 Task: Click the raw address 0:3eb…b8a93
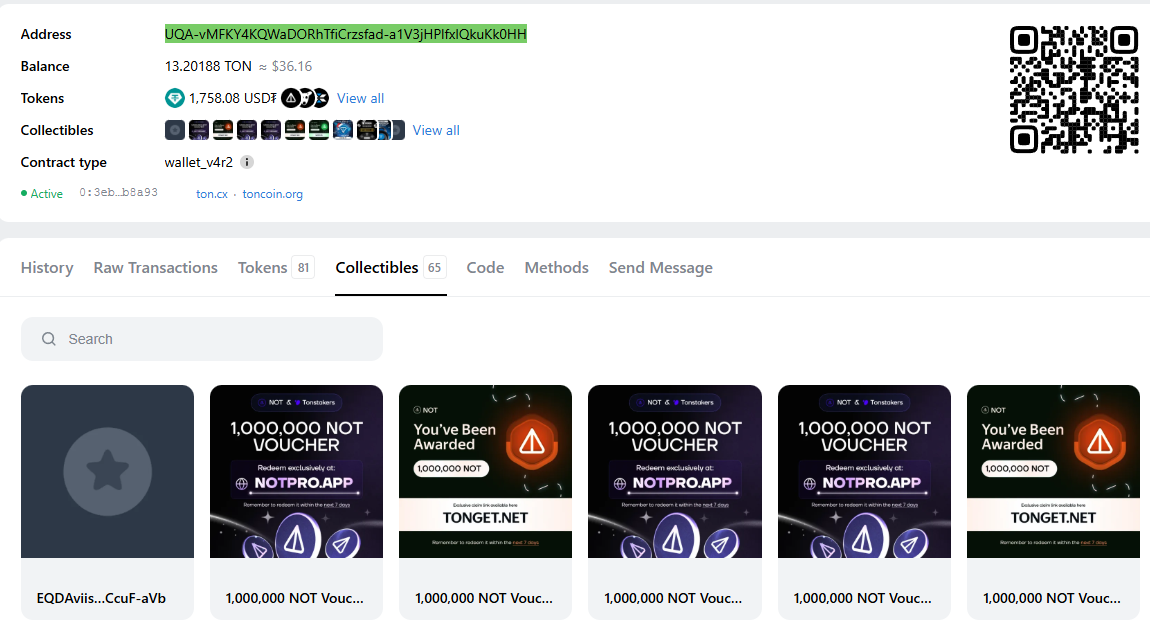point(118,193)
